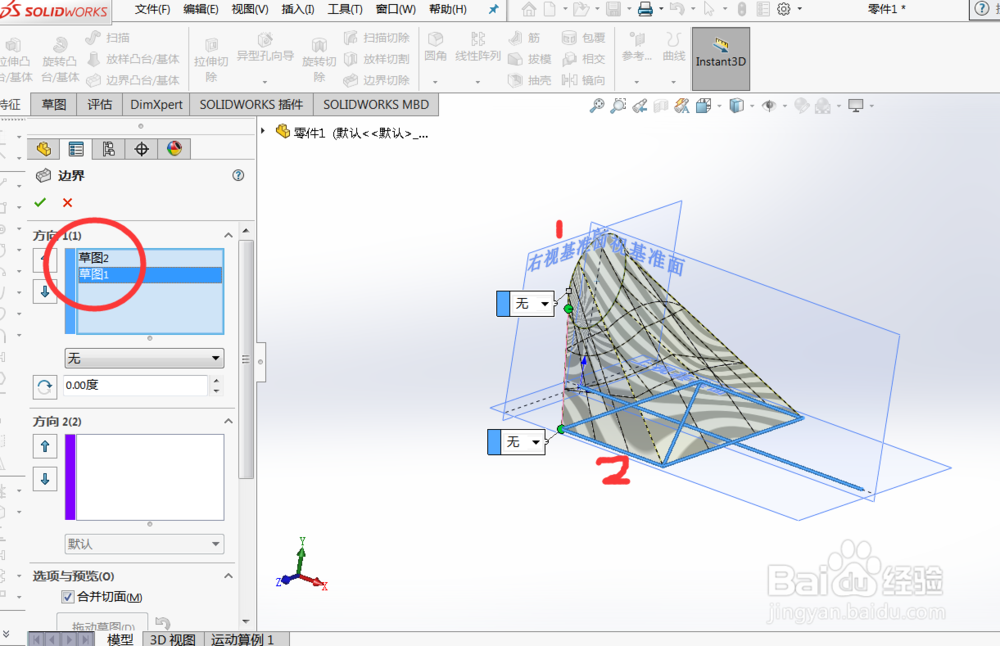Undo last action icon
Image resolution: width=1000 pixels, height=646 pixels.
tap(677, 10)
